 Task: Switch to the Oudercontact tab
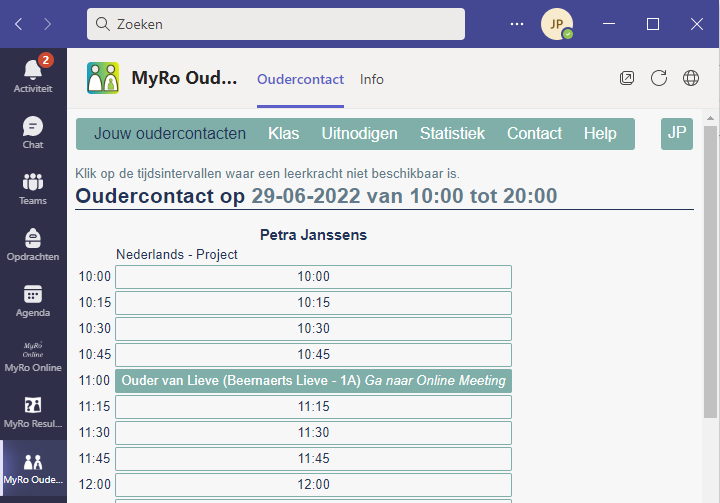300,79
